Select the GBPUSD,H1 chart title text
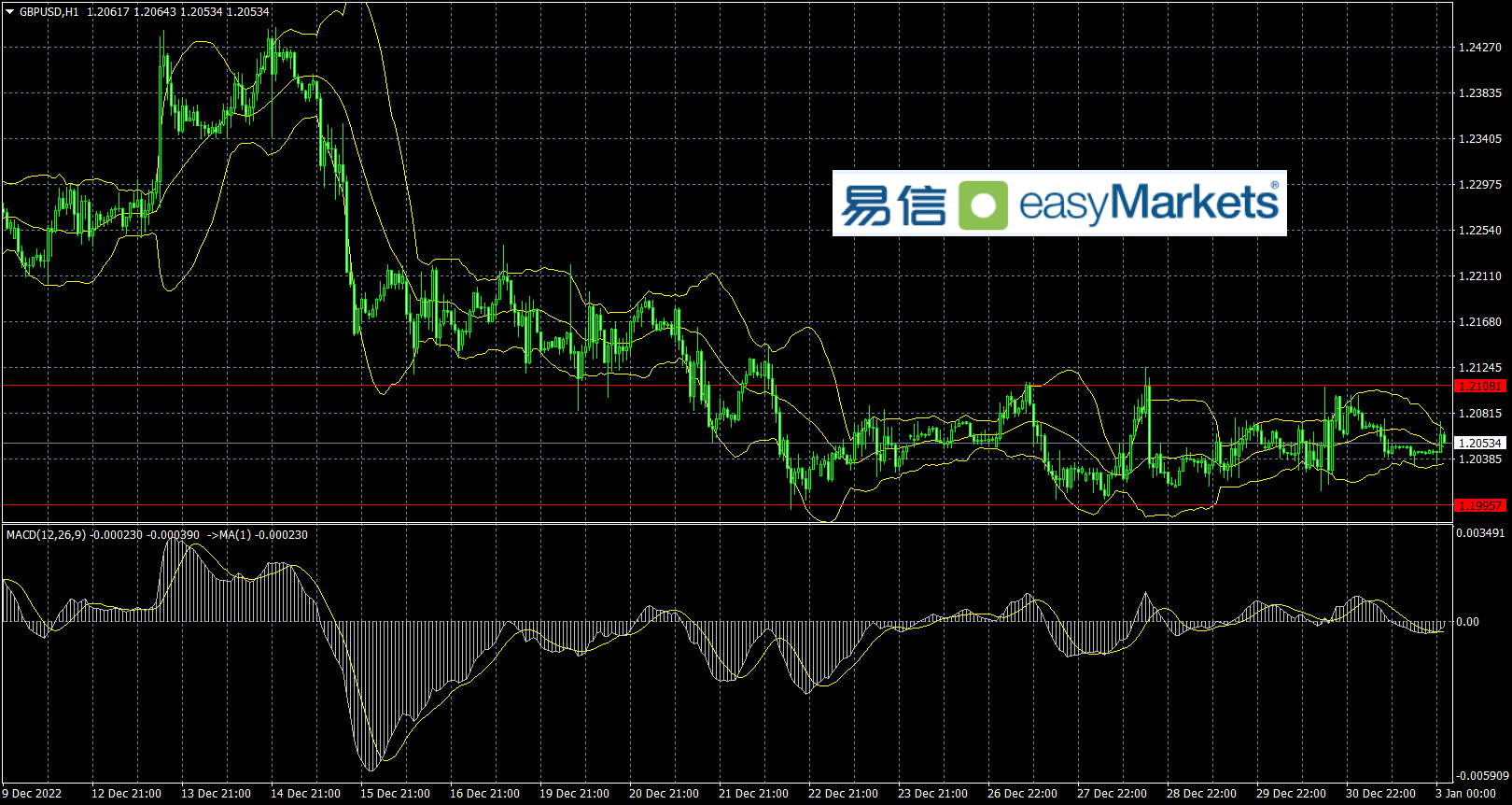The image size is (1512, 805). click(49, 12)
